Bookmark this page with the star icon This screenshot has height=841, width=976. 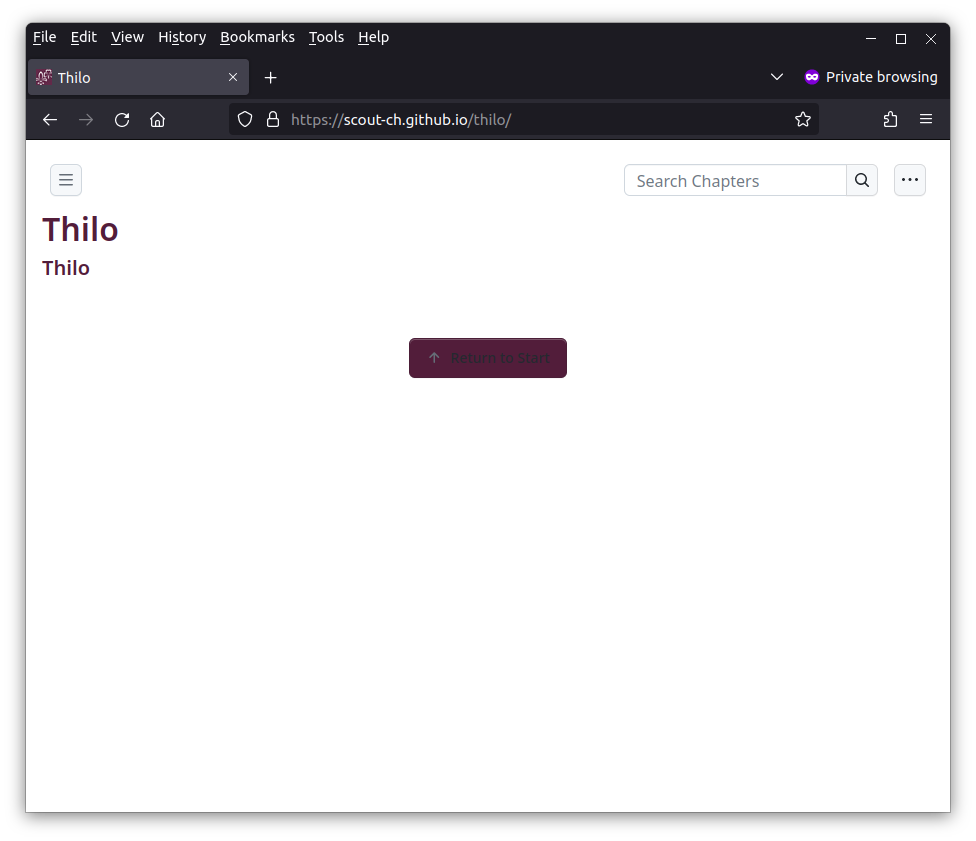click(803, 119)
